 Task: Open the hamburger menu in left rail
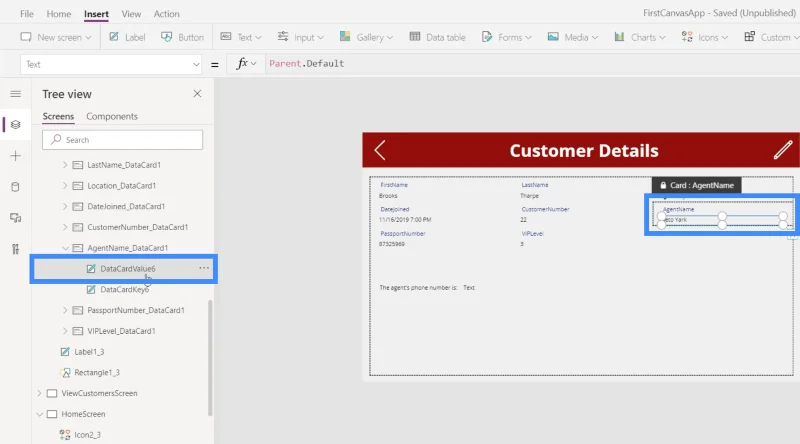(15, 94)
